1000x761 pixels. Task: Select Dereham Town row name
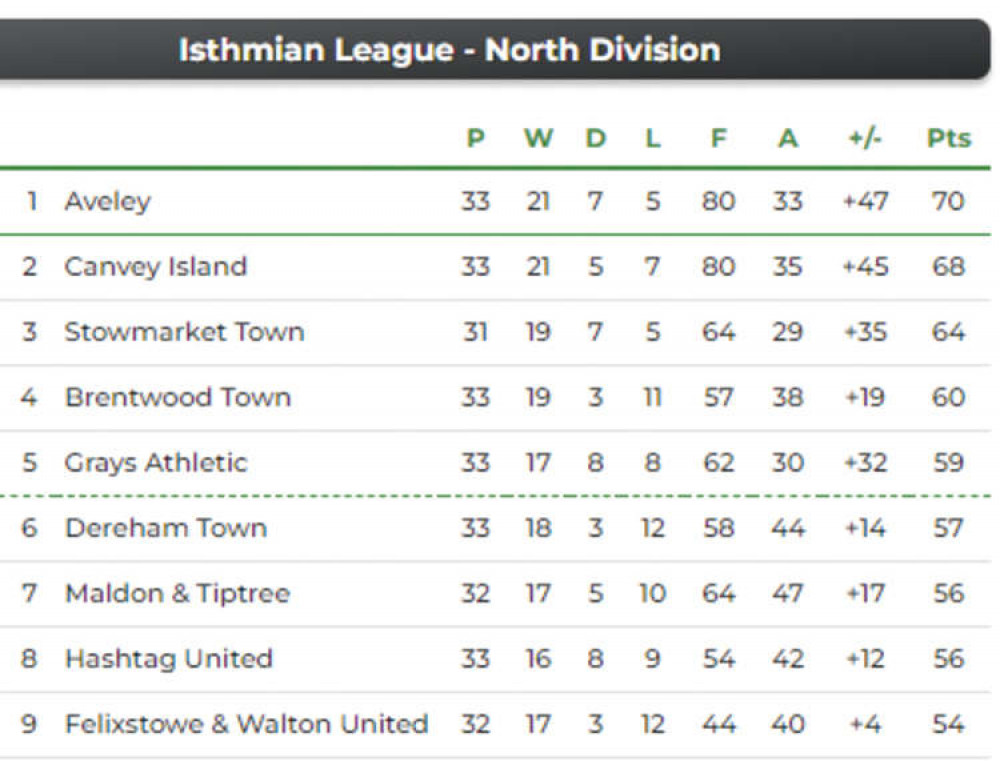[166, 528]
